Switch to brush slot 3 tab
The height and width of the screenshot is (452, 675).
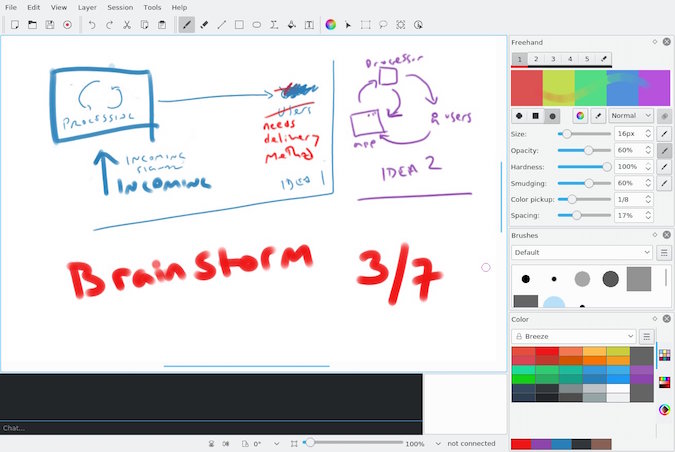pos(553,59)
